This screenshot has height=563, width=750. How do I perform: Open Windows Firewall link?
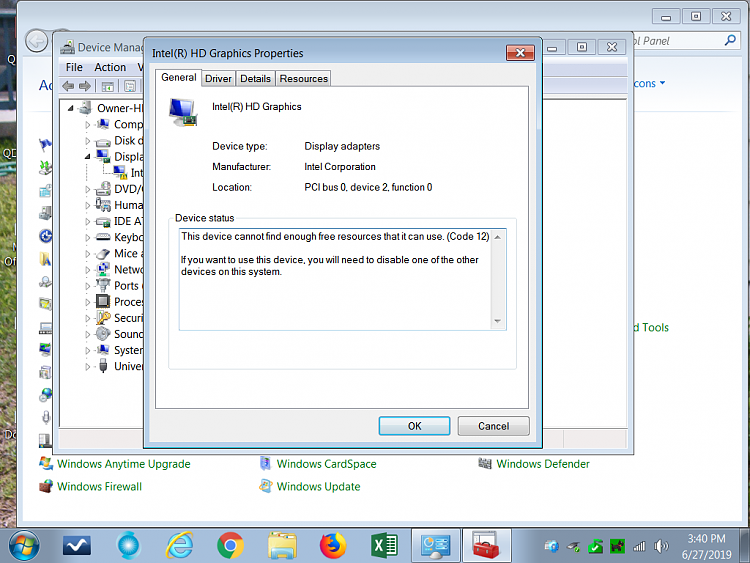pyautogui.click(x=99, y=486)
